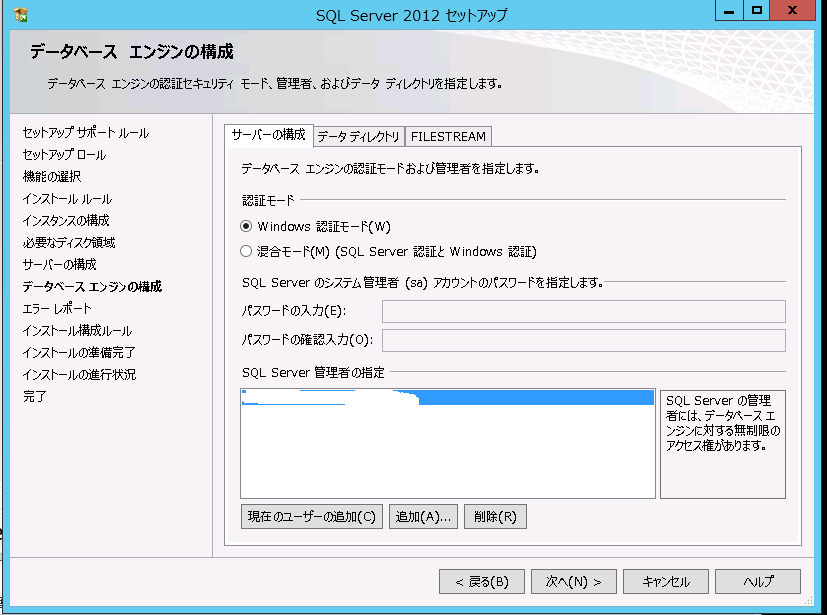Minimize the SQL Server setup window

tap(729, 10)
